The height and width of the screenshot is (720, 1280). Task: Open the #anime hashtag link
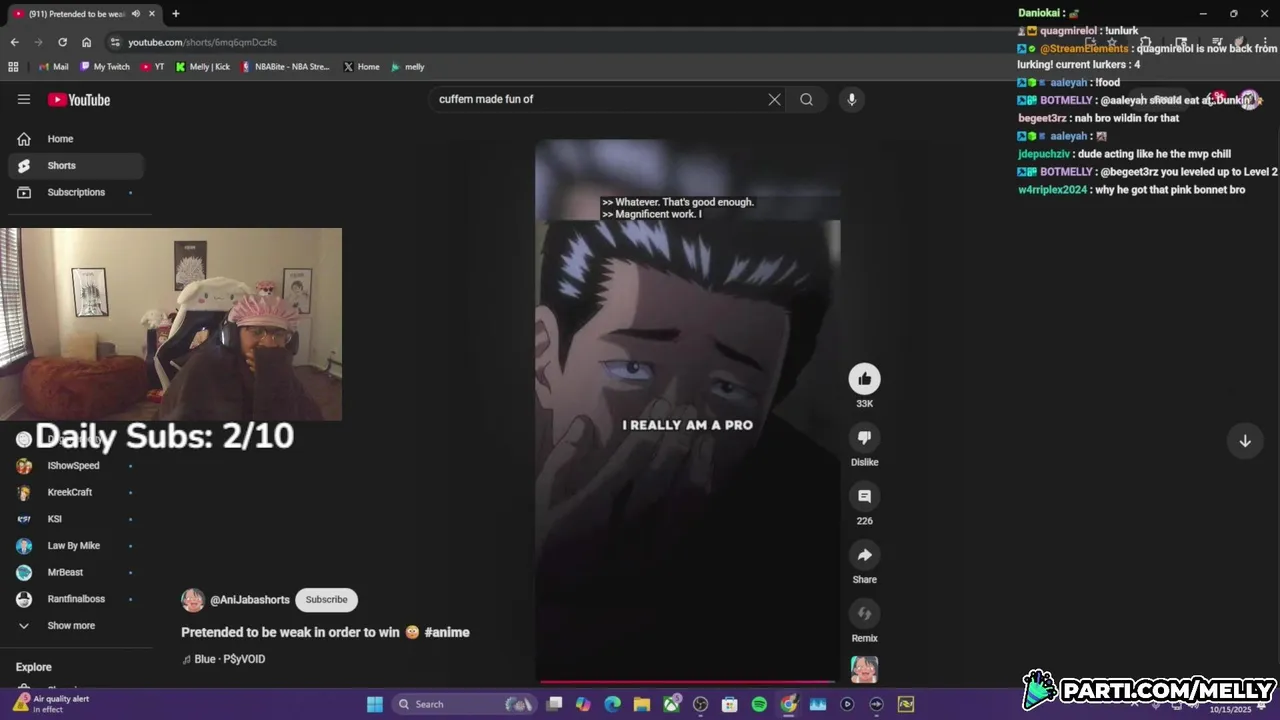coord(447,632)
